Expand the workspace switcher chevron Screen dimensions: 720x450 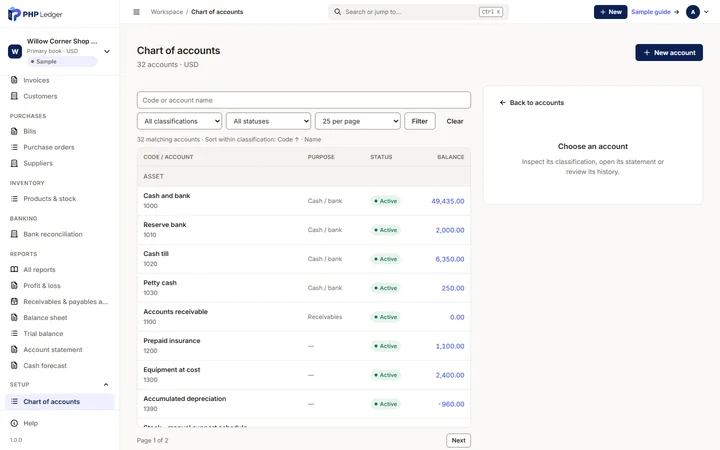click(107, 51)
